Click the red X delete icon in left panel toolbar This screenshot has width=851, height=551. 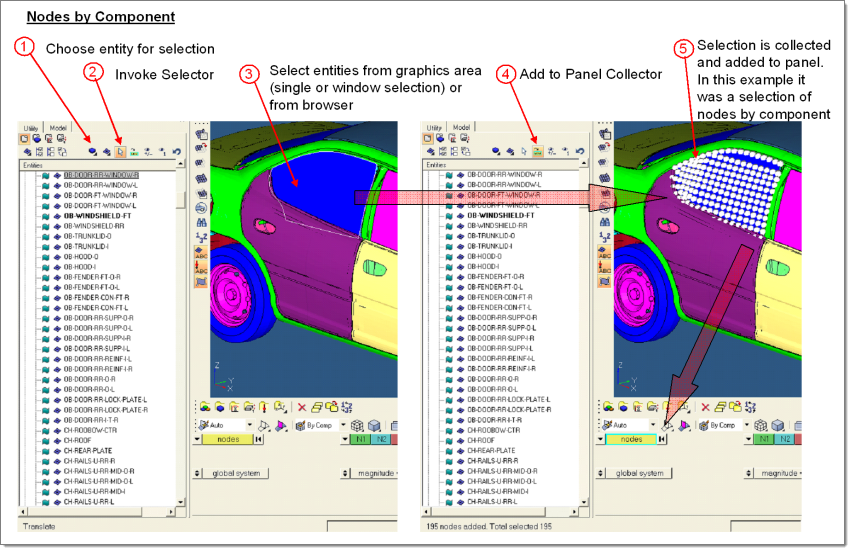[301, 407]
